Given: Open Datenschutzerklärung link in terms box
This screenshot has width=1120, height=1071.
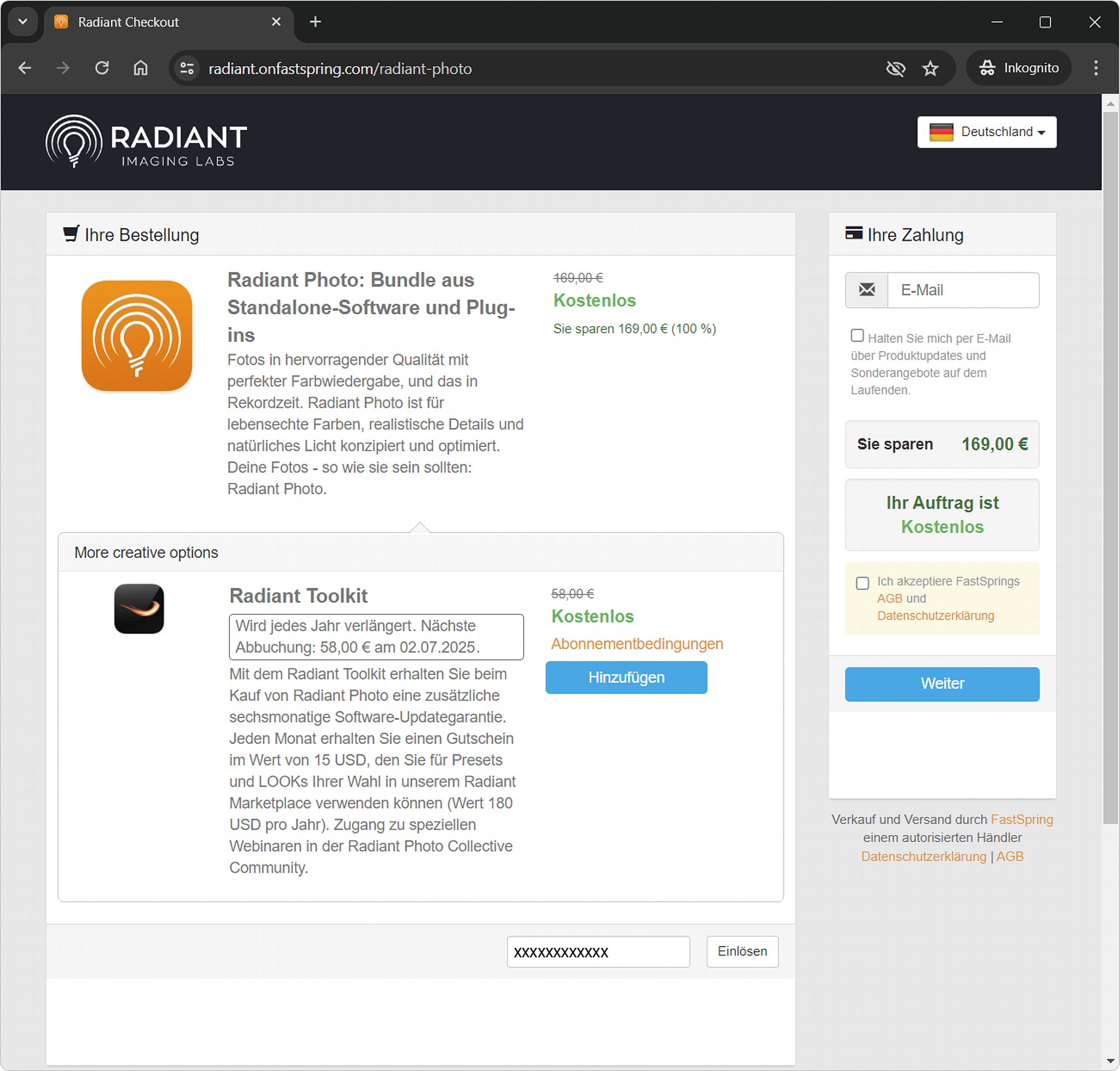Looking at the screenshot, I should pyautogui.click(x=936, y=616).
